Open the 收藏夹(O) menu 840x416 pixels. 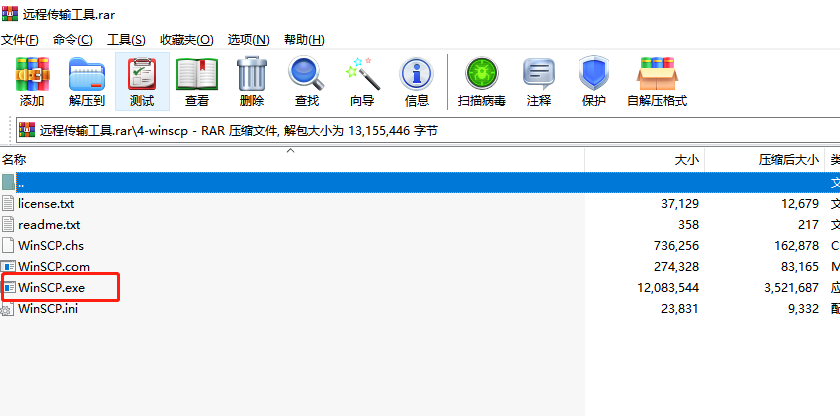pos(187,40)
